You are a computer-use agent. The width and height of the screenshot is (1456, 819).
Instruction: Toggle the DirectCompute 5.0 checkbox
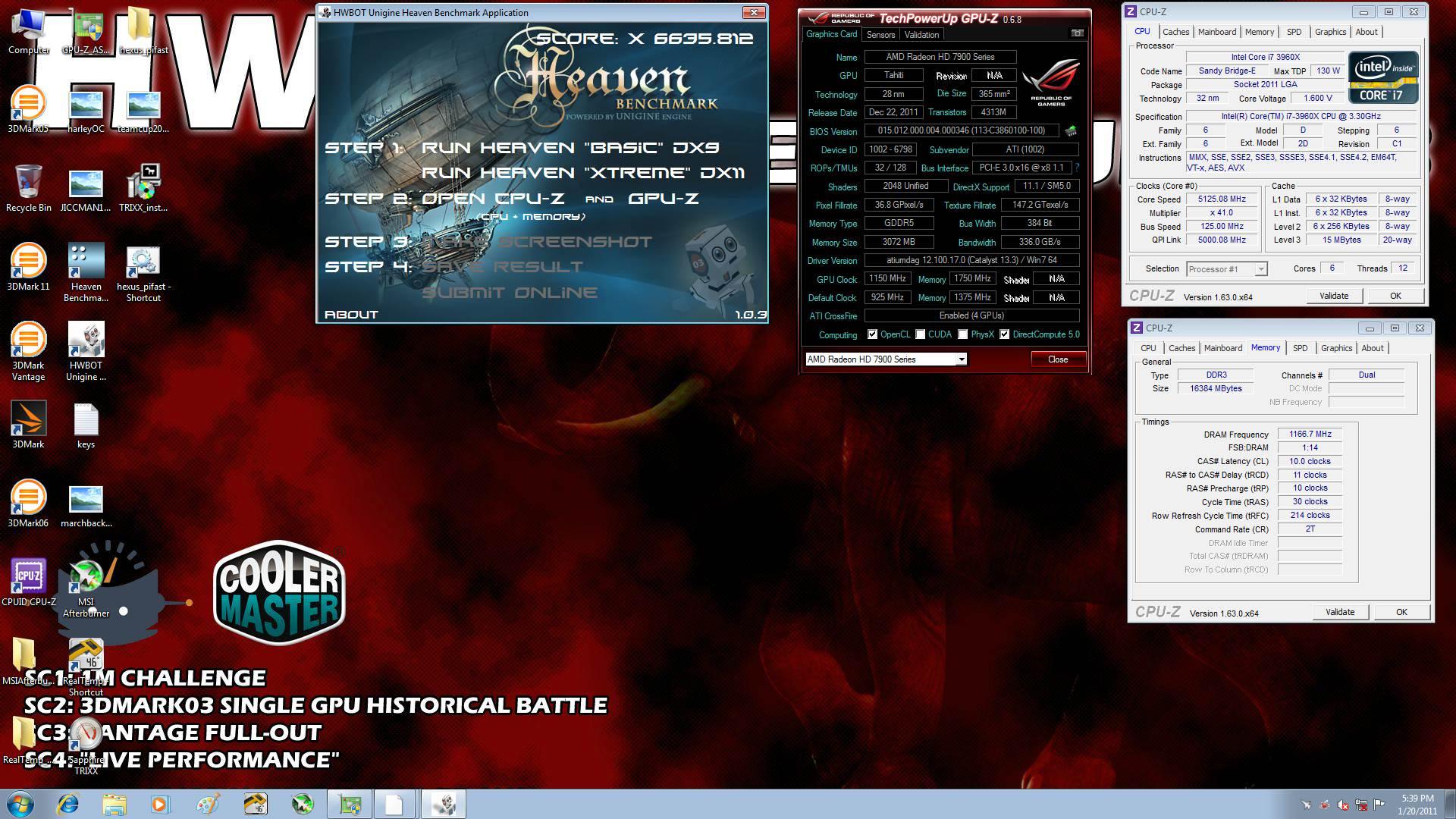click(1004, 334)
